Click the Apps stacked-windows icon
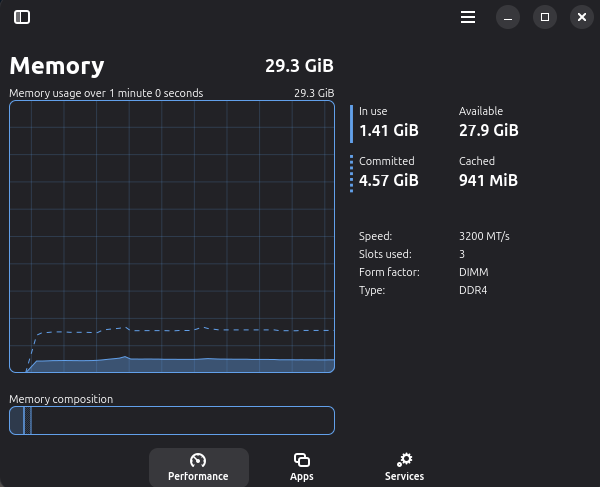The width and height of the screenshot is (600, 487). tap(302, 459)
